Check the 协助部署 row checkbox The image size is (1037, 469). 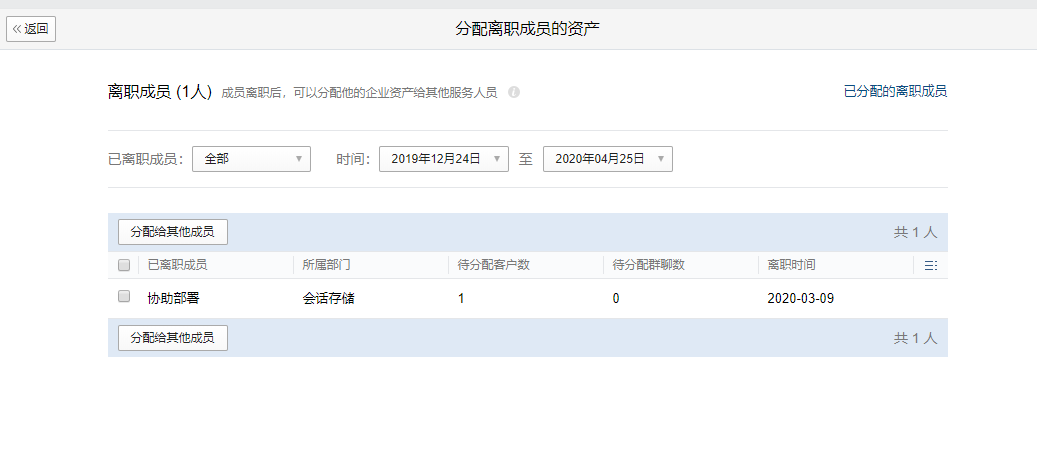tap(124, 296)
